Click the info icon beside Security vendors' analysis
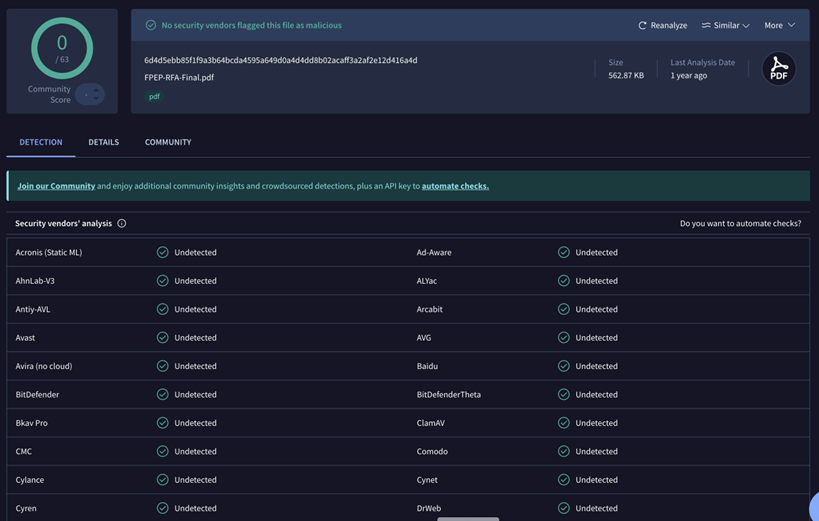 point(122,224)
